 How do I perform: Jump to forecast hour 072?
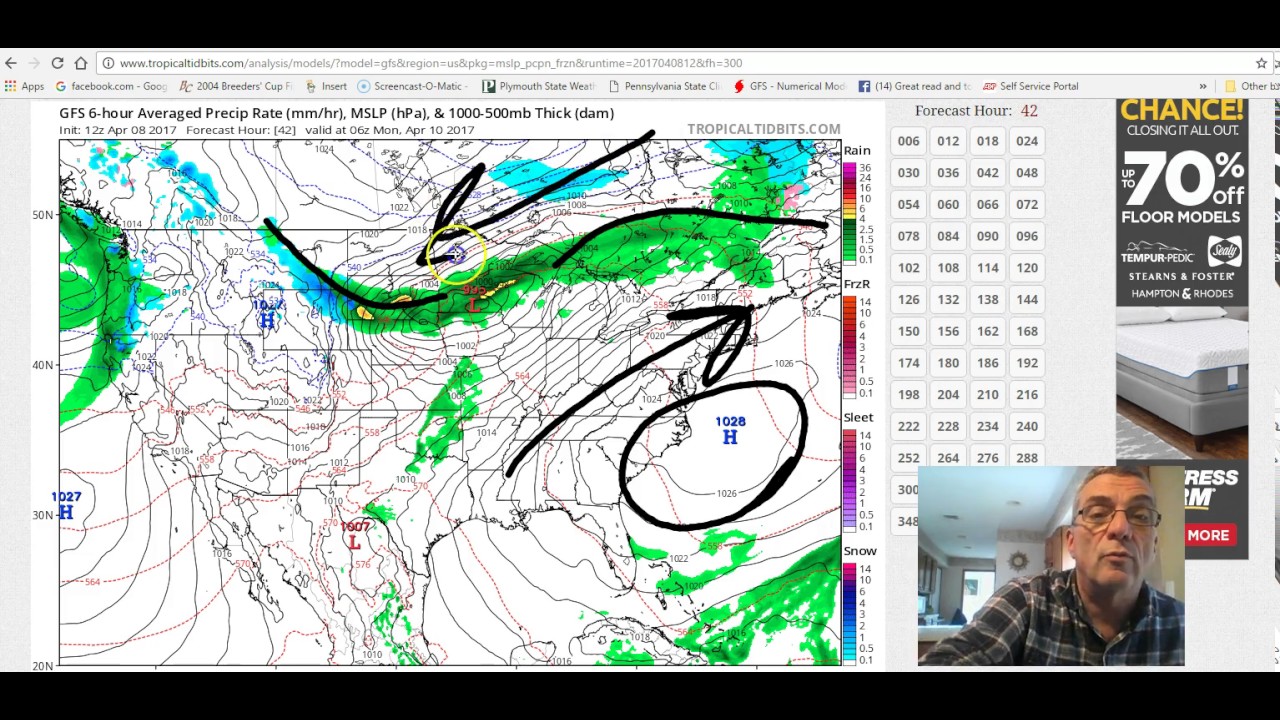coord(1027,204)
